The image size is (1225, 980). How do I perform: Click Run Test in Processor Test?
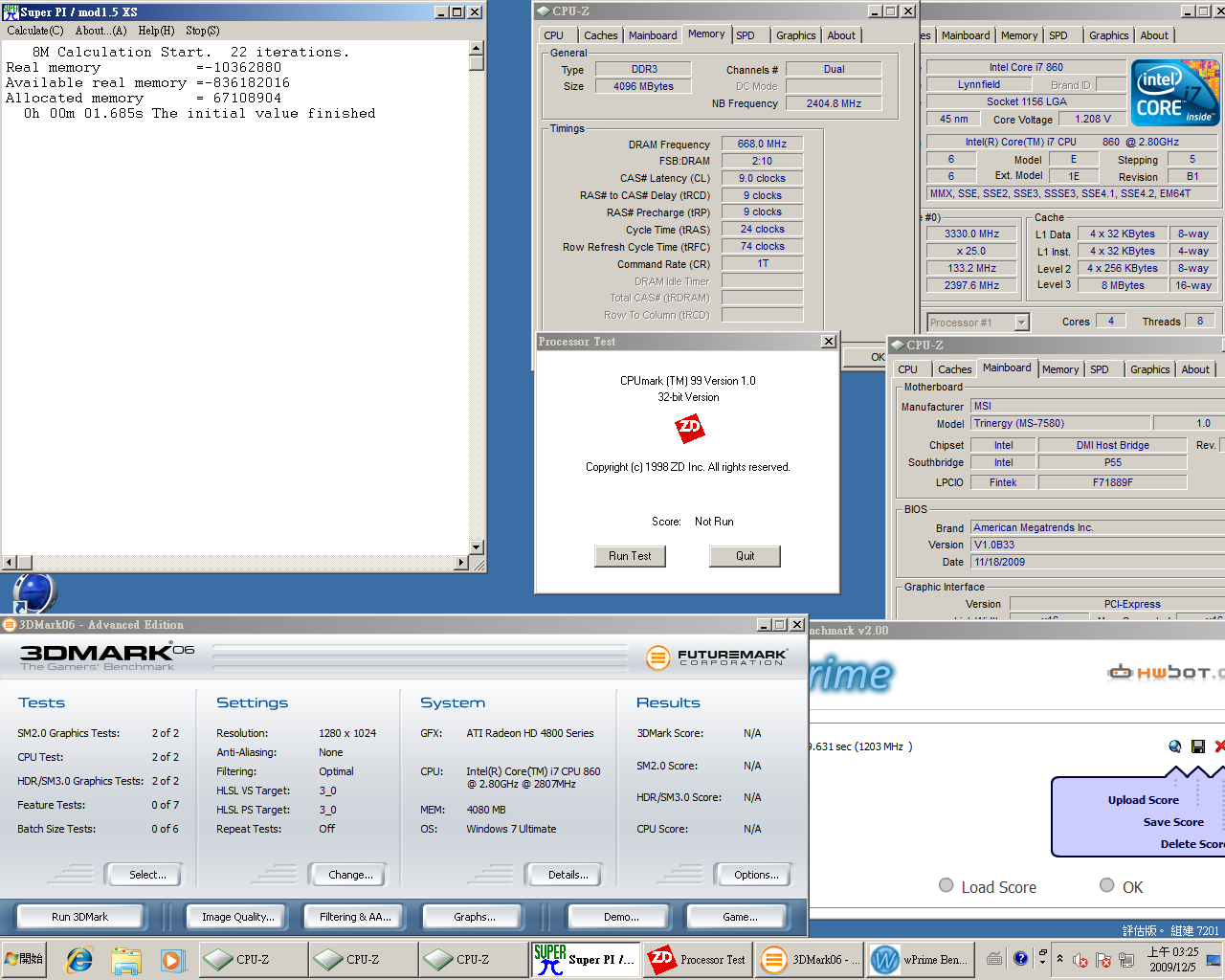coord(630,556)
